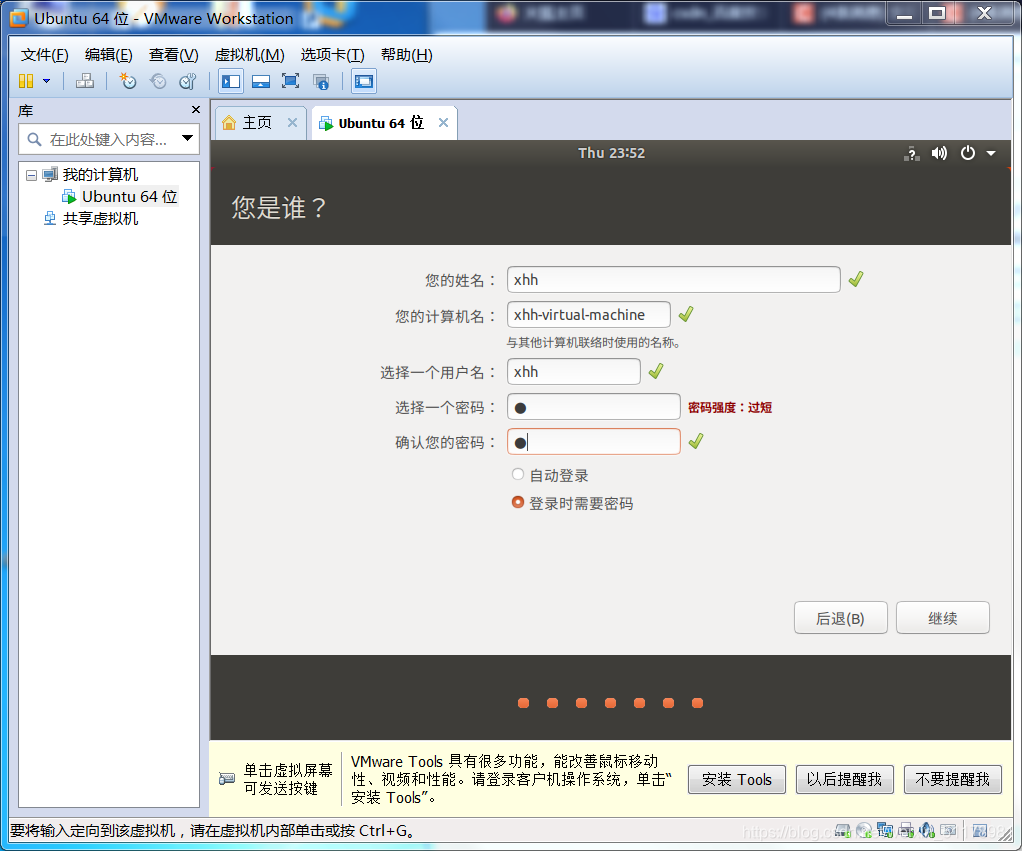Click the message log icon in status bar
Image resolution: width=1022 pixels, height=851 pixels.
pos(980,831)
